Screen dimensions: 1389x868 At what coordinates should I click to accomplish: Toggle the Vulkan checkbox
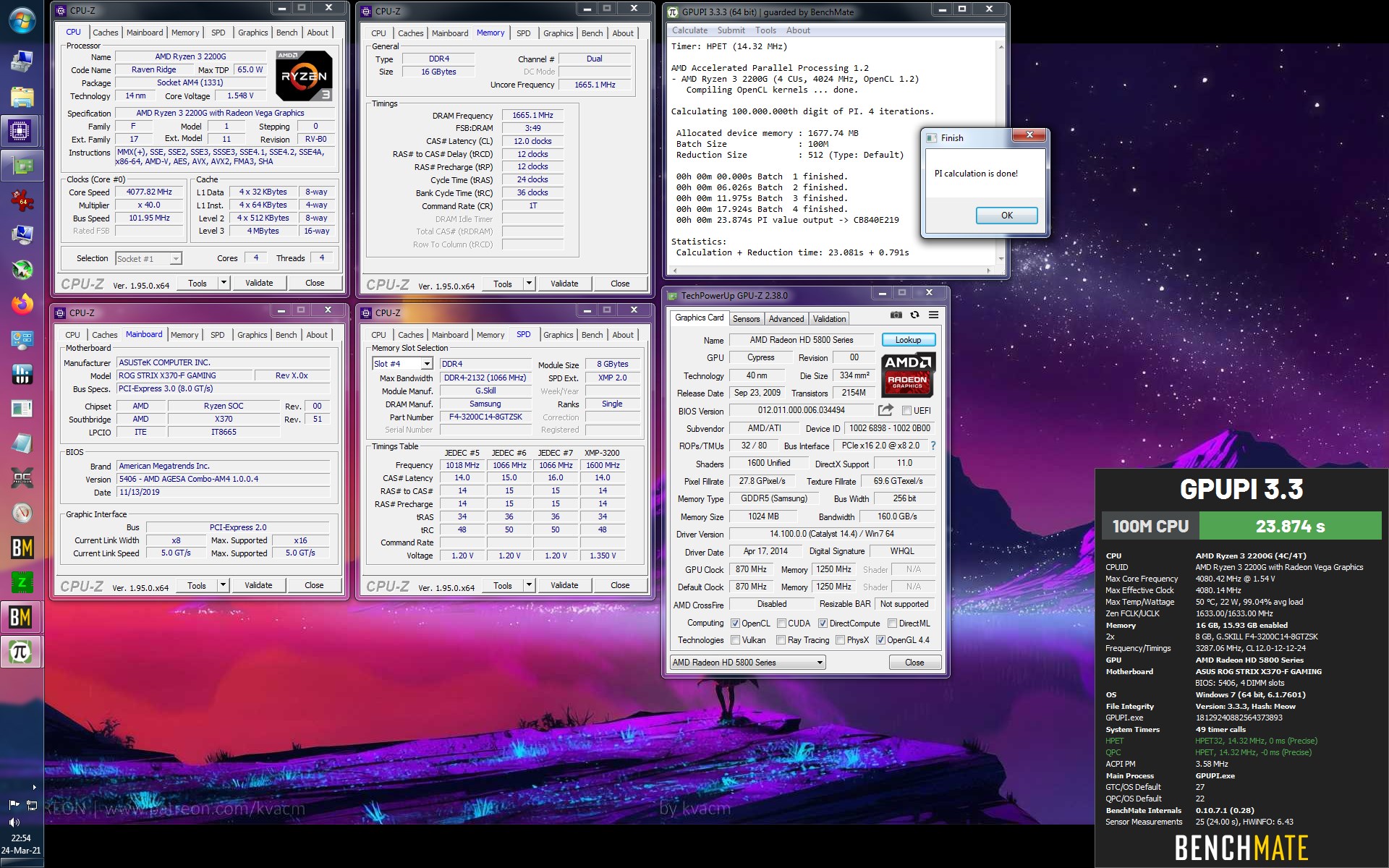pyautogui.click(x=735, y=640)
